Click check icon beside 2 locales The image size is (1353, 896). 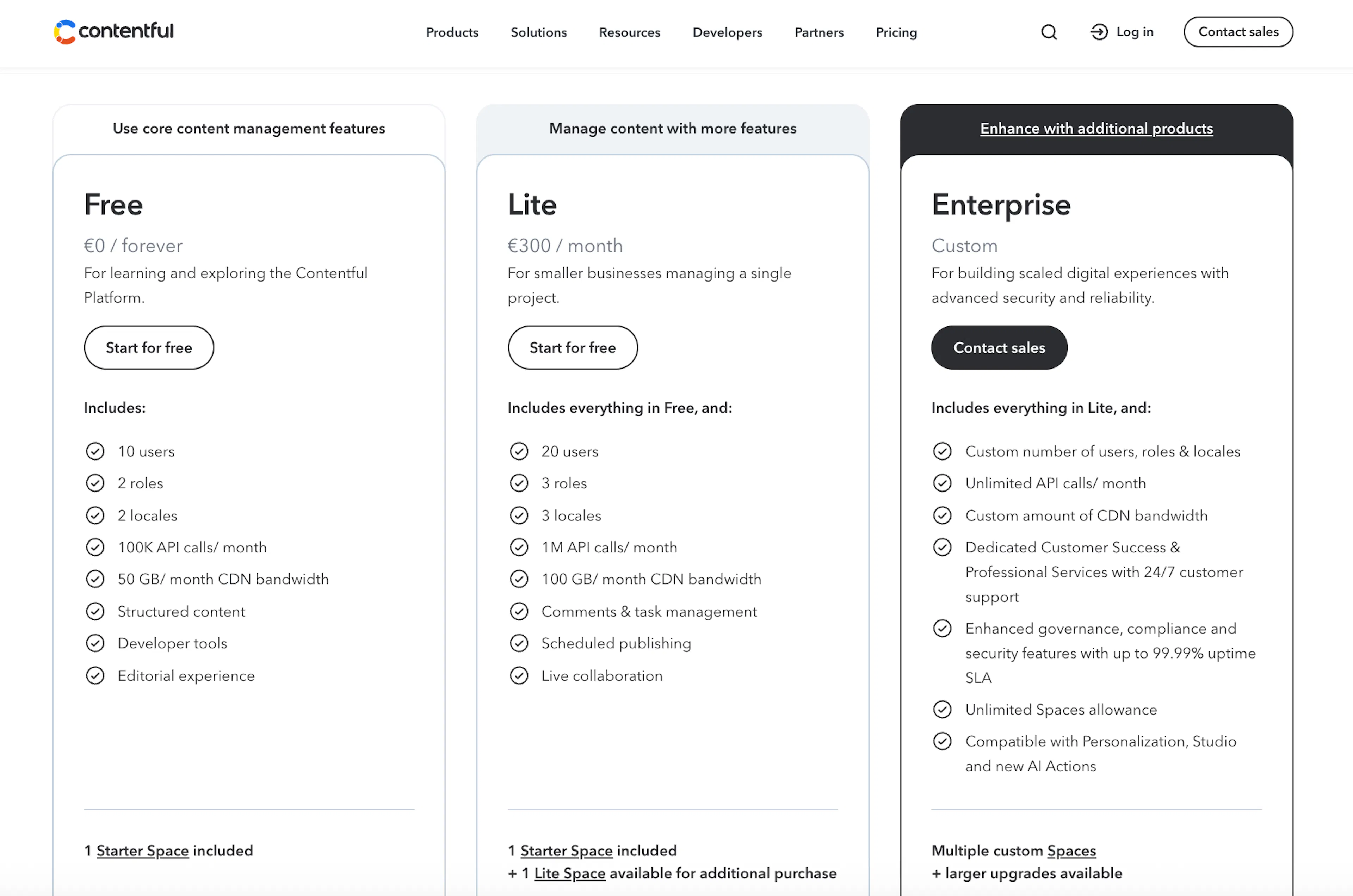(95, 515)
